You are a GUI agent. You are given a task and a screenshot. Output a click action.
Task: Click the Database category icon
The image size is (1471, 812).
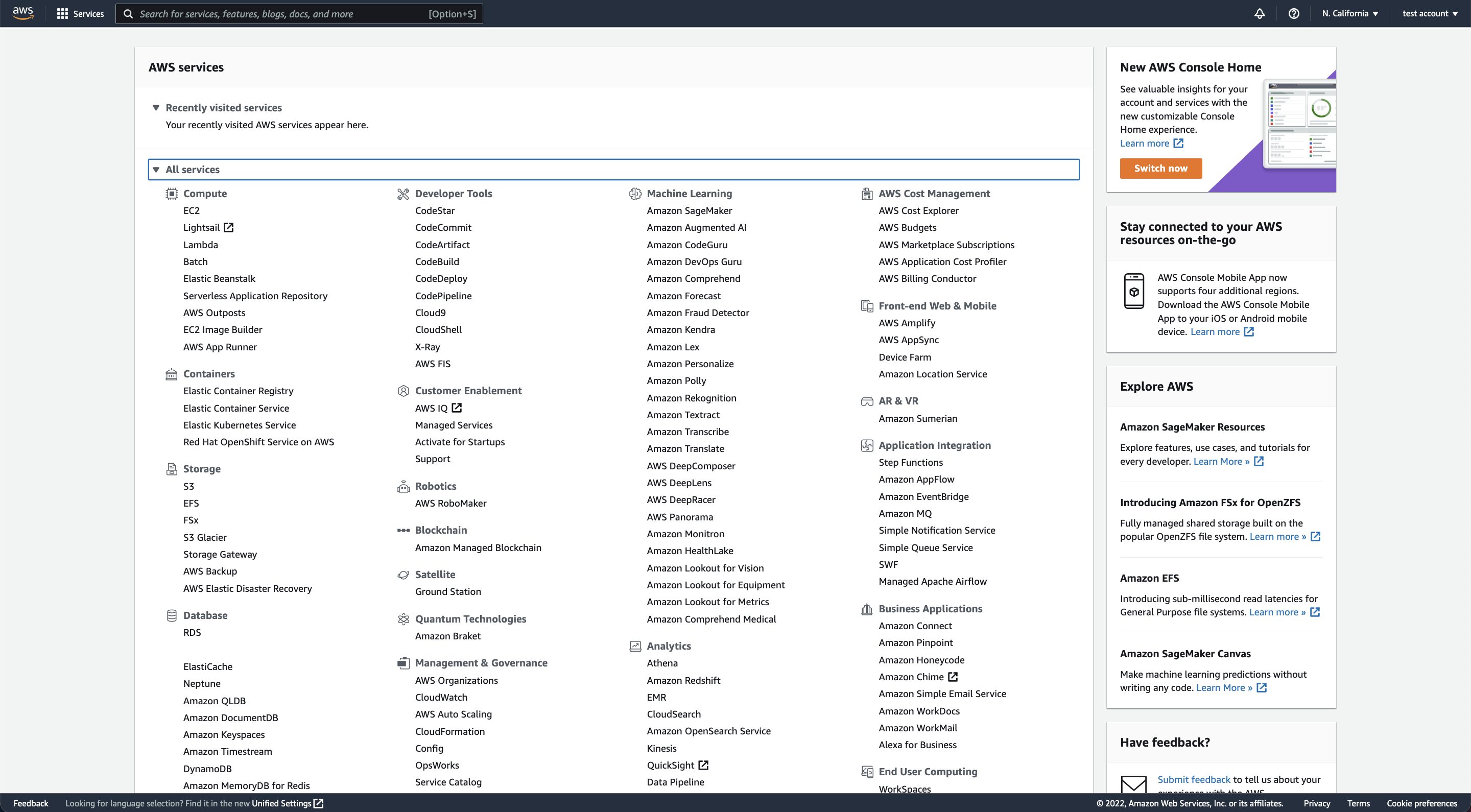point(172,615)
